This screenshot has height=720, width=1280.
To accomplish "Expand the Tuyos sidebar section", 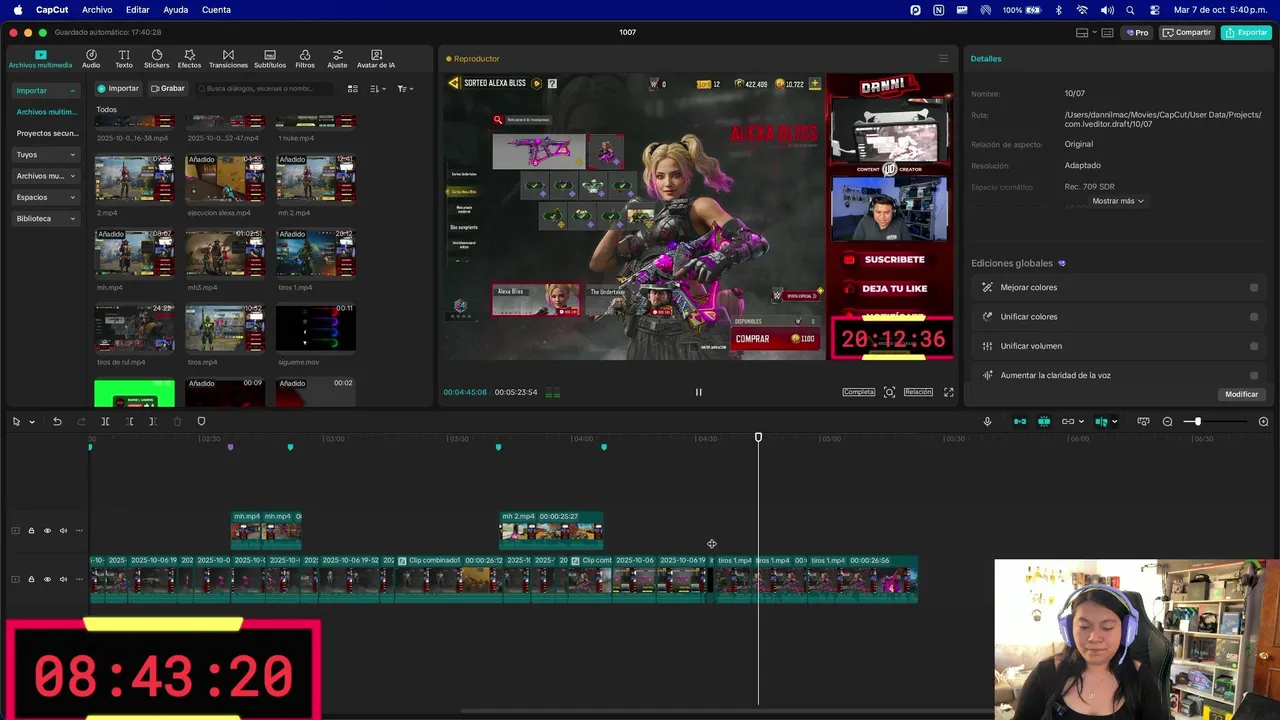I will (72, 155).
